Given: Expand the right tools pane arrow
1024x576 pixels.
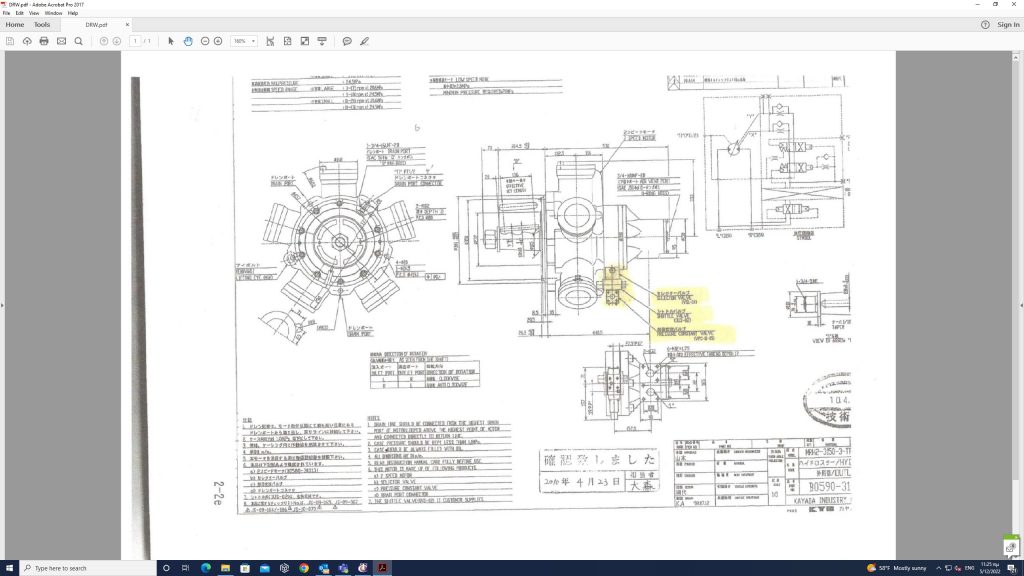Looking at the screenshot, I should point(1020,304).
